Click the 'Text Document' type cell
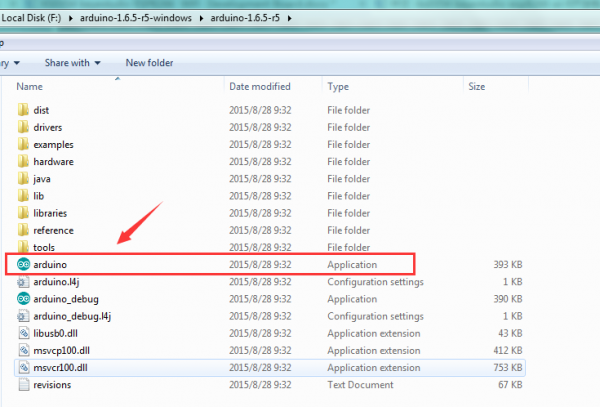The height and width of the screenshot is (407, 600). [360, 385]
